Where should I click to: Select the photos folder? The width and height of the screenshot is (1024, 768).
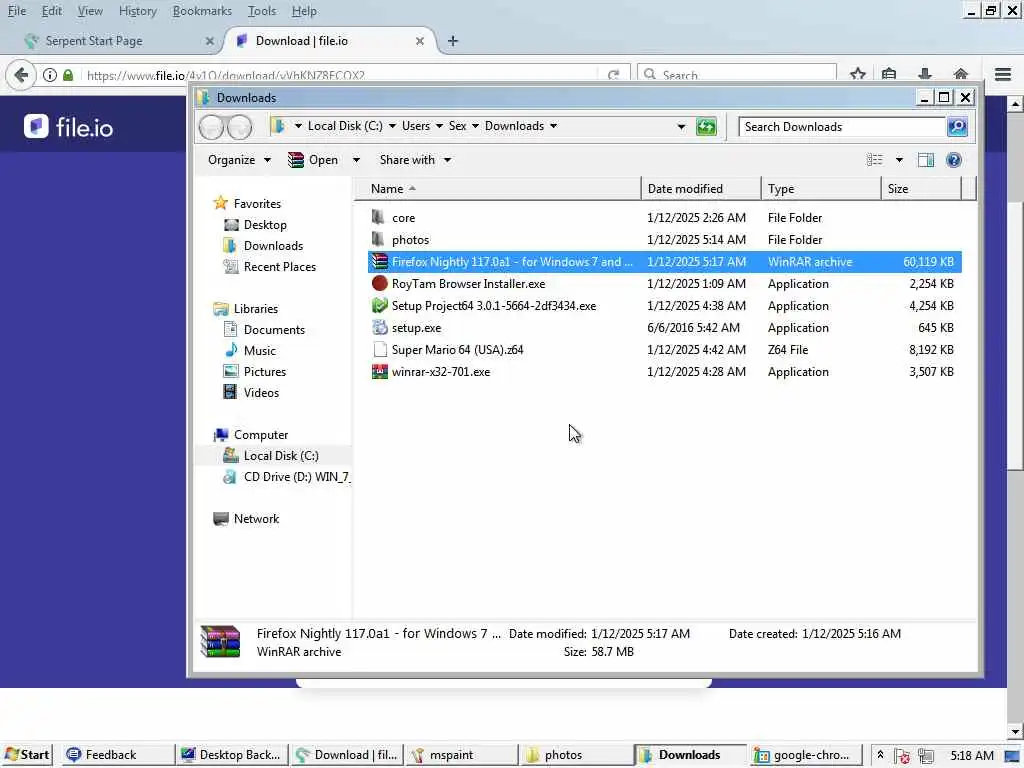[x=665, y=240]
